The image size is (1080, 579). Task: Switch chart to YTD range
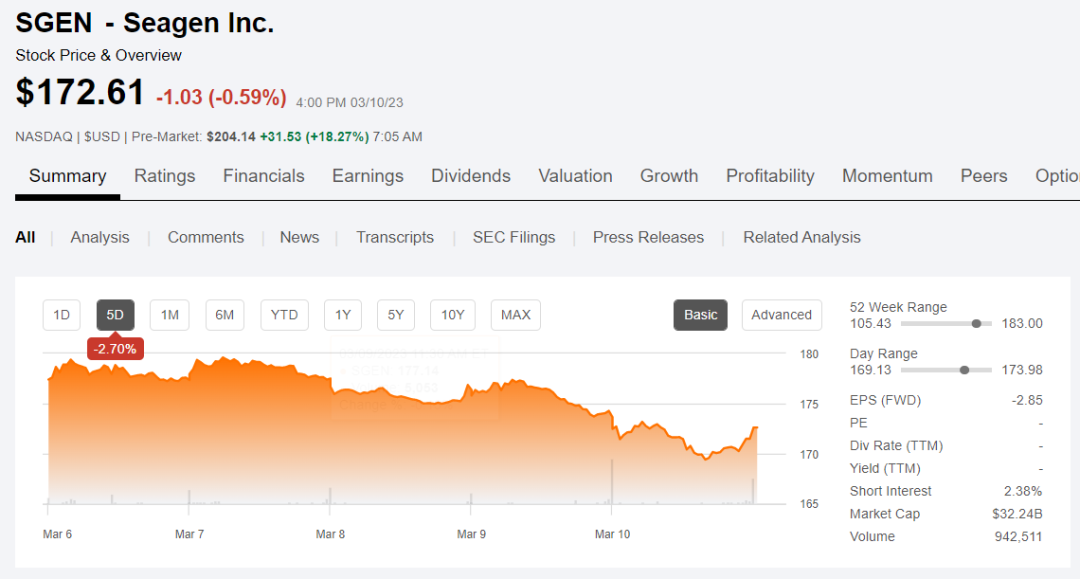[284, 315]
